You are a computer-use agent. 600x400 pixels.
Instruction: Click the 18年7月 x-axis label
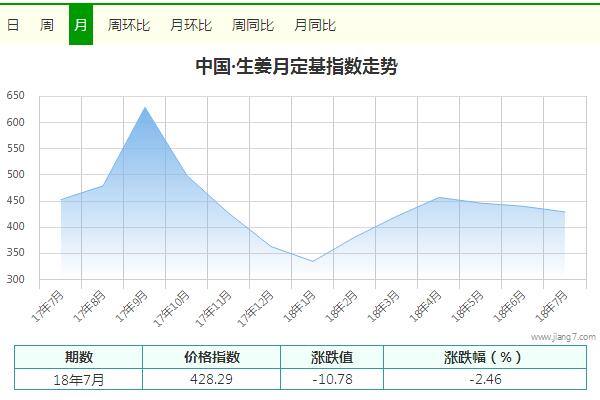551,306
